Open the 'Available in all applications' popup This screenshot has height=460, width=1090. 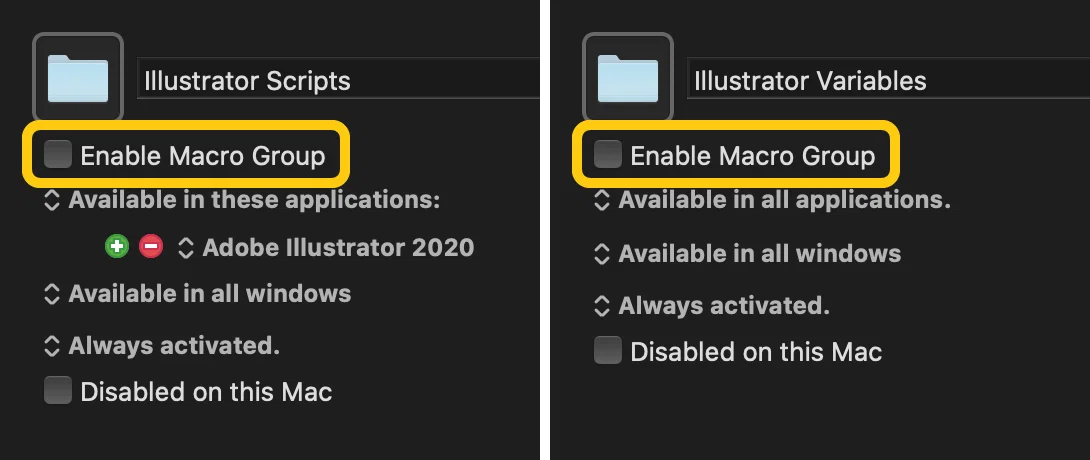(x=772, y=200)
